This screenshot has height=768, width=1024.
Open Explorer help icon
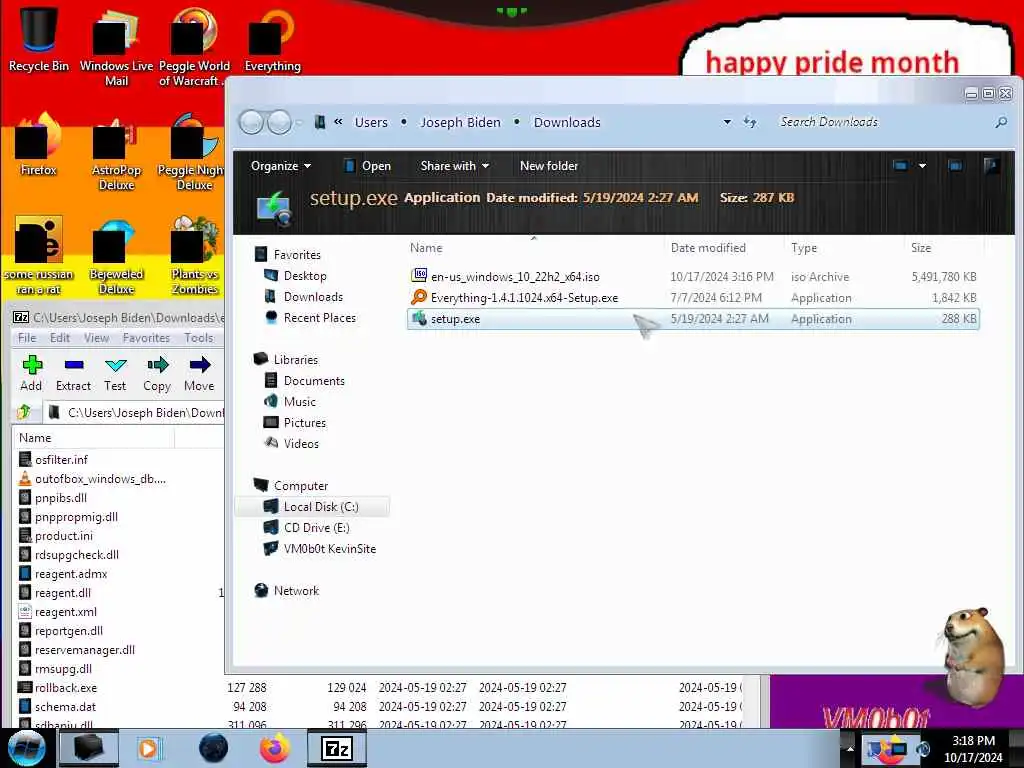[991, 166]
